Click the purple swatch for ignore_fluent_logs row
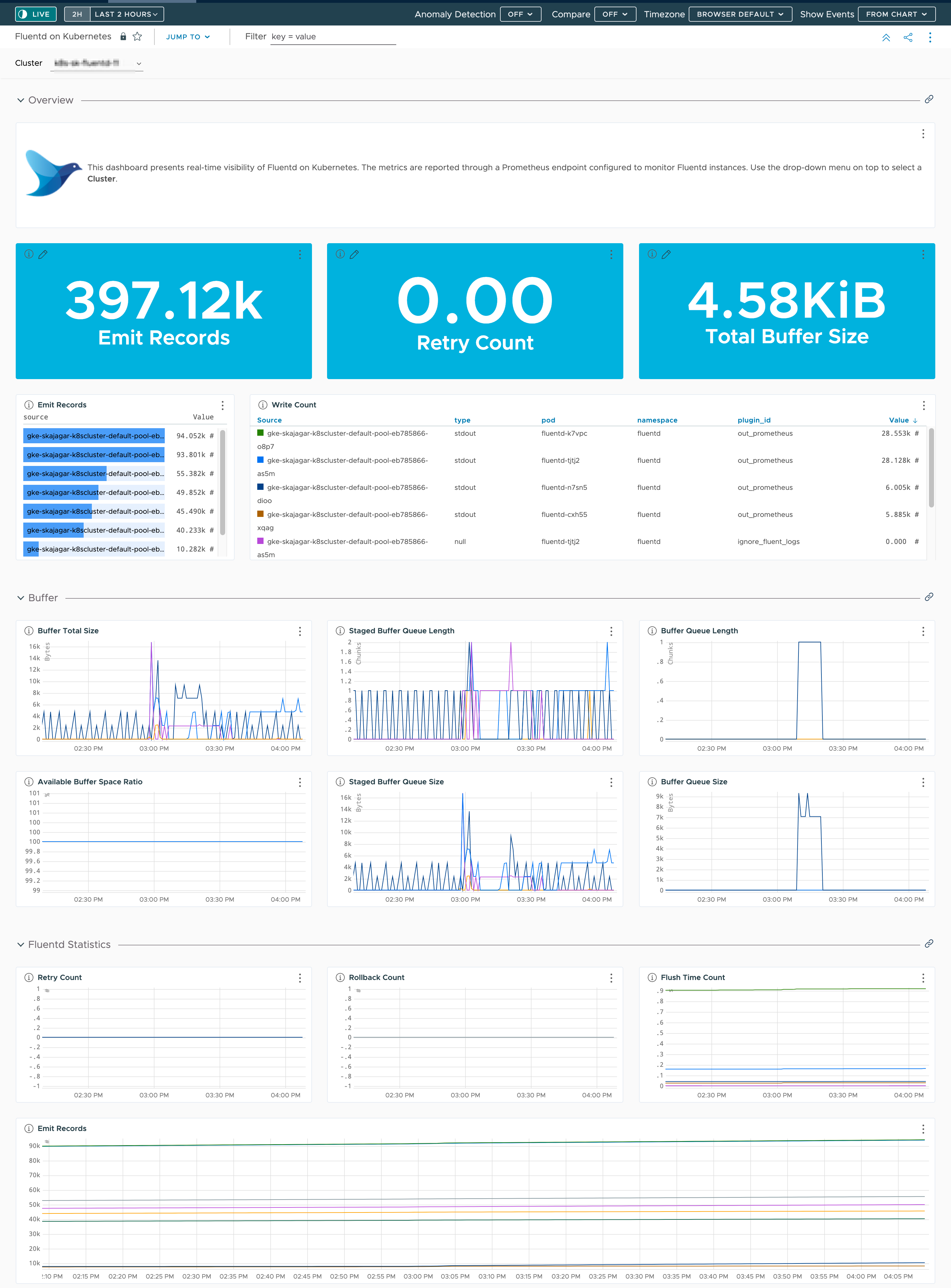Screen dimensions: 951x1288 [x=260, y=541]
